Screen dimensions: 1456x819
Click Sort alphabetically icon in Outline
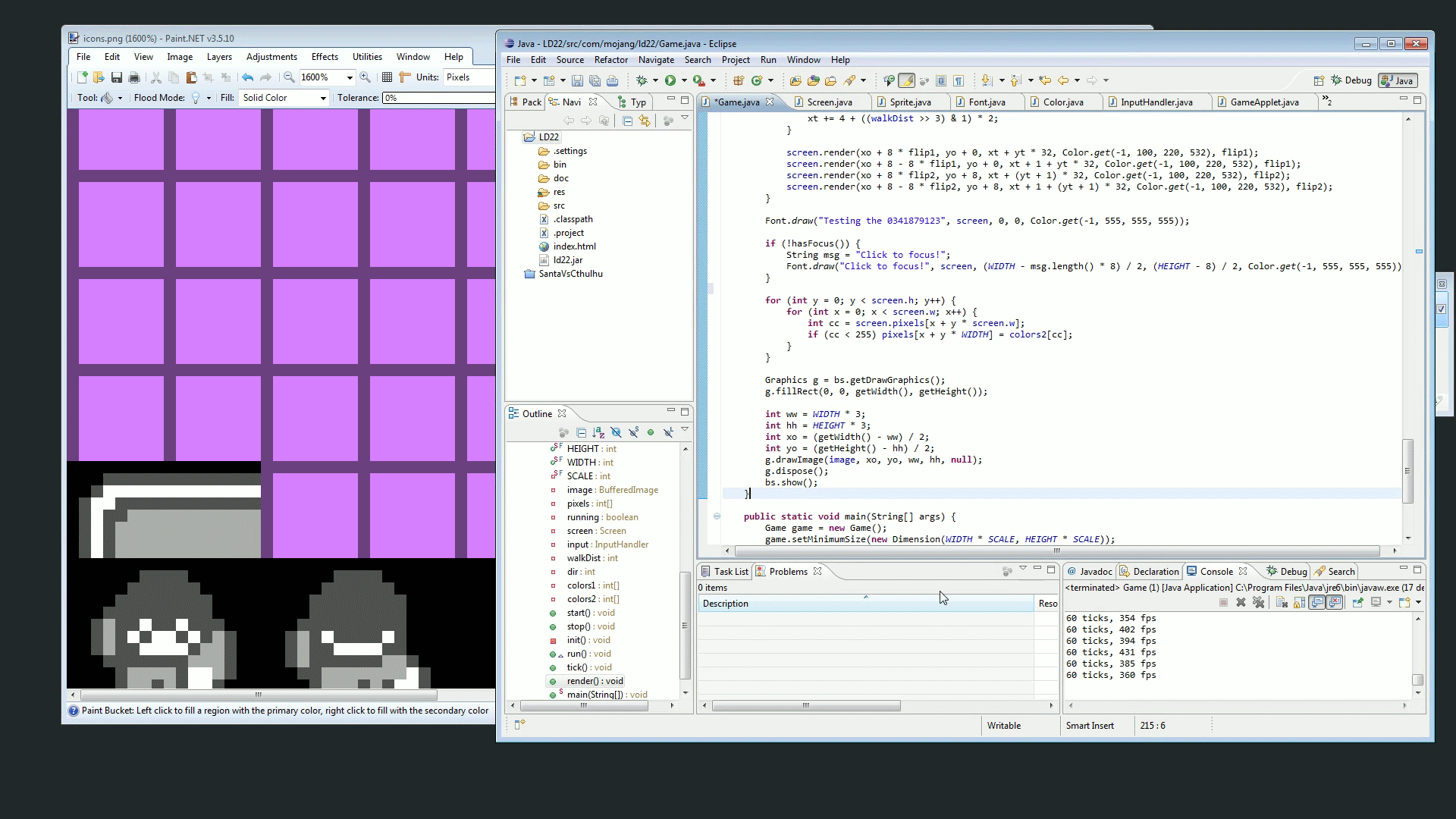(x=598, y=432)
